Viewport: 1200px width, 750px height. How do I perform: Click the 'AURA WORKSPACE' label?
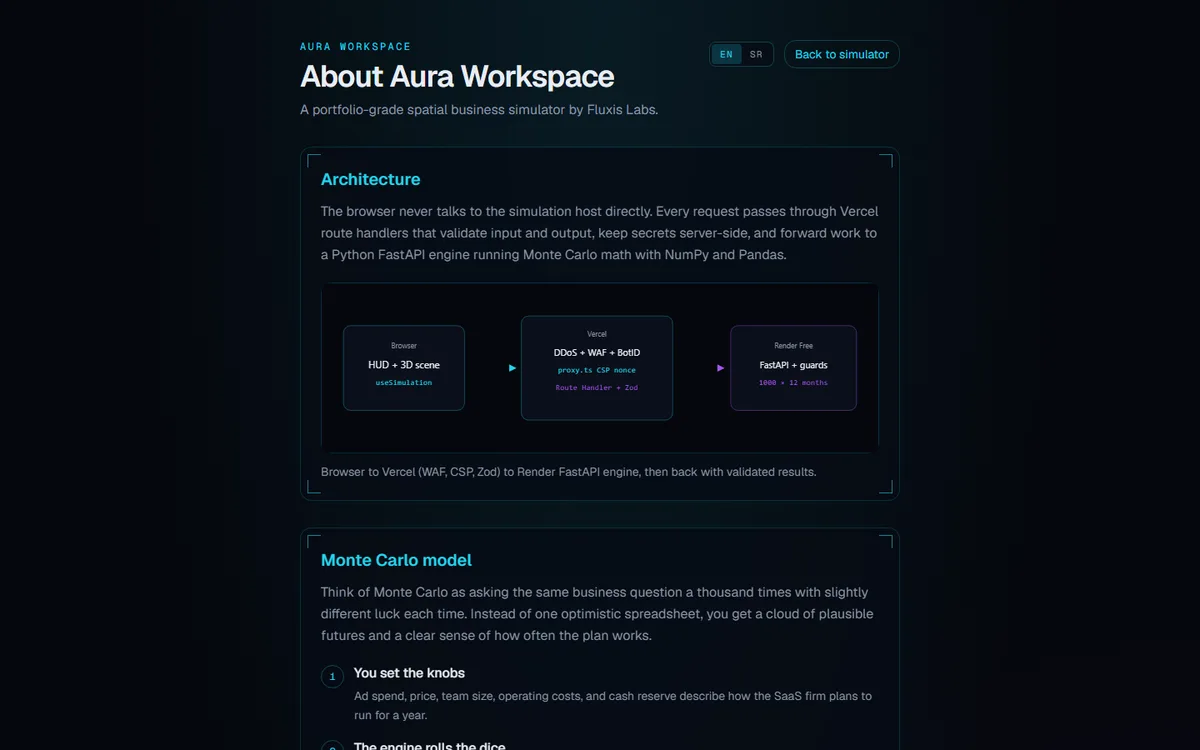coord(355,47)
